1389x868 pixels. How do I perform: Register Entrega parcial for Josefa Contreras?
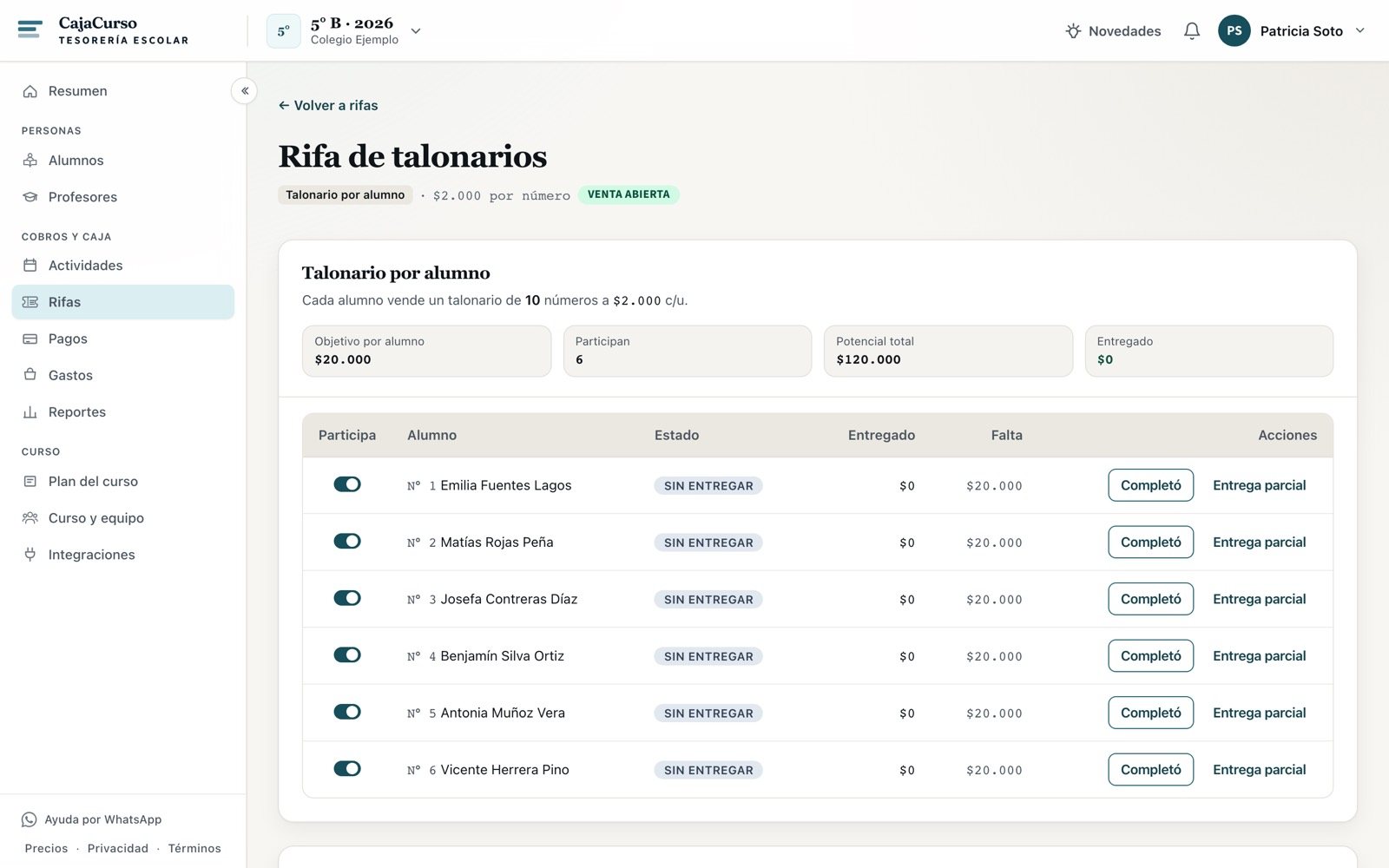[1259, 599]
